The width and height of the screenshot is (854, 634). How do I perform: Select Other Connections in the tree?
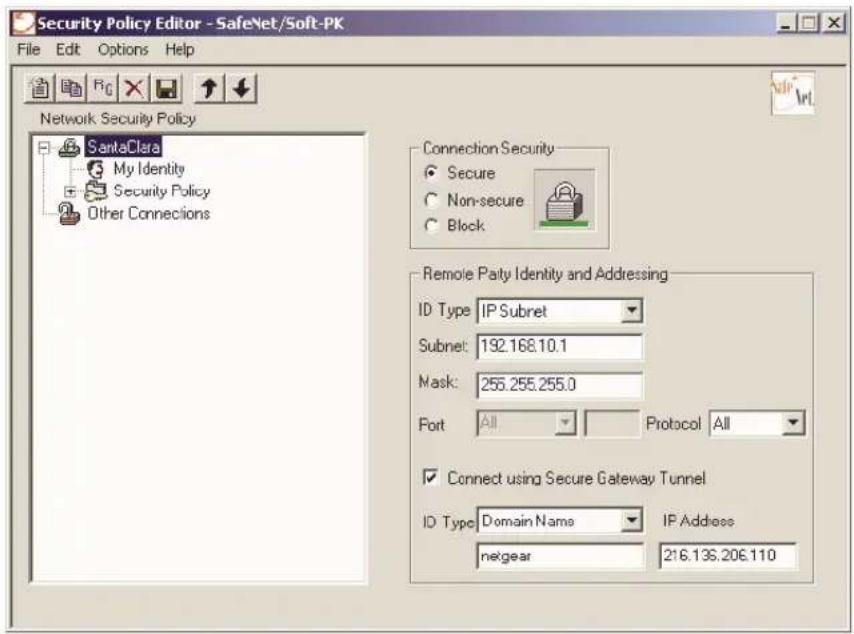pyautogui.click(x=149, y=214)
